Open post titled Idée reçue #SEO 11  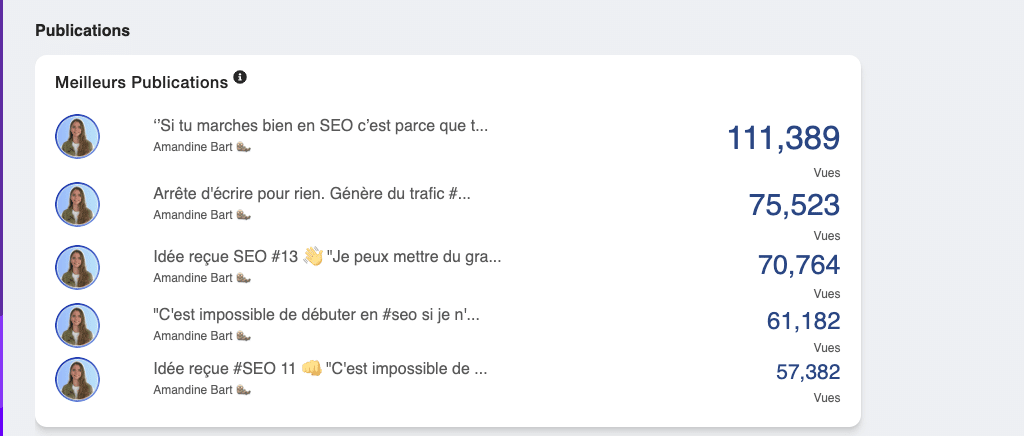tap(320, 368)
